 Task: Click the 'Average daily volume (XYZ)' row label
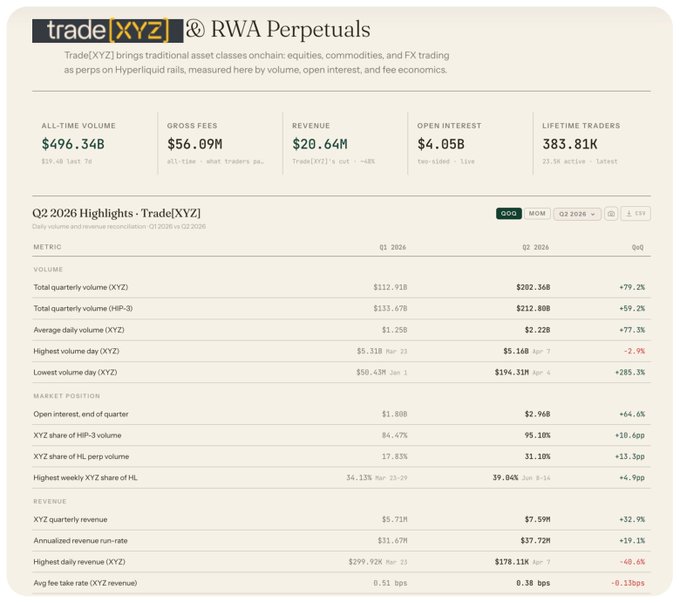pyautogui.click(x=79, y=330)
